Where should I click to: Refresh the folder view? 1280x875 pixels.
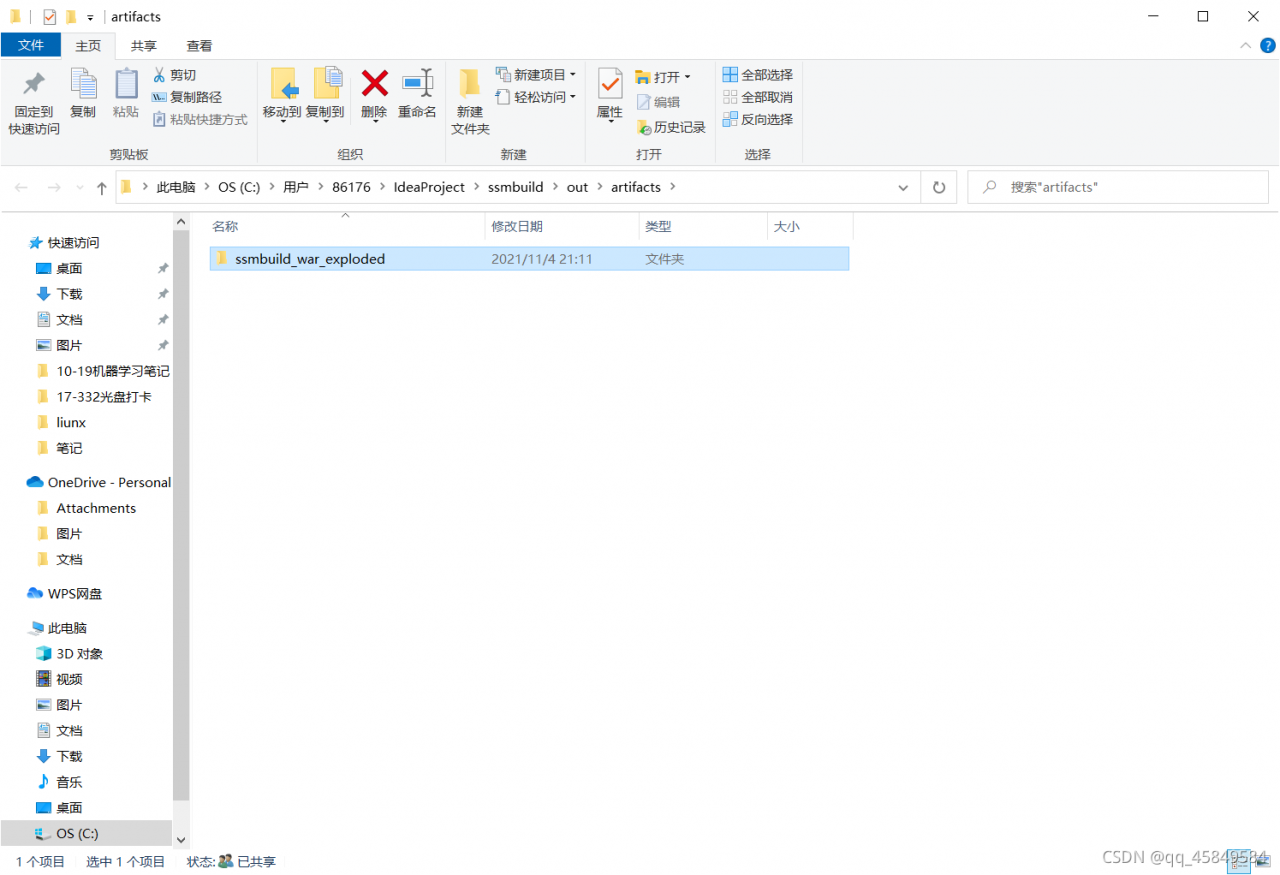(937, 187)
